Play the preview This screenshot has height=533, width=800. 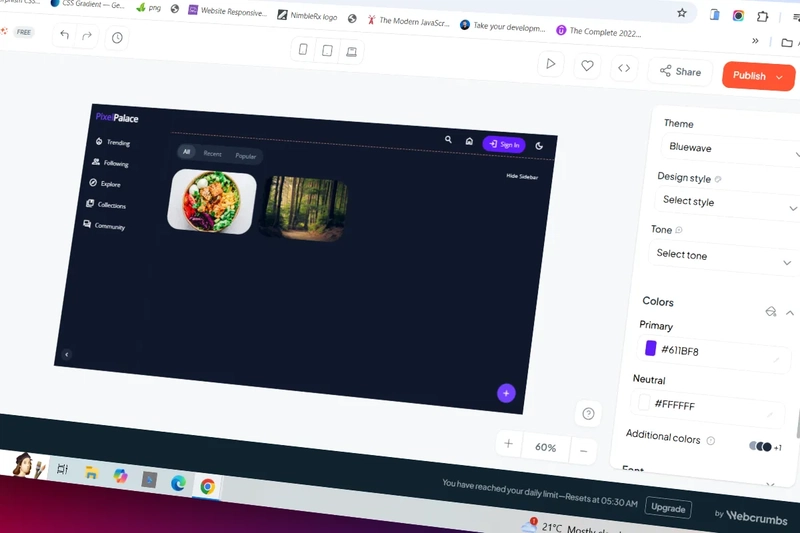[x=551, y=64]
